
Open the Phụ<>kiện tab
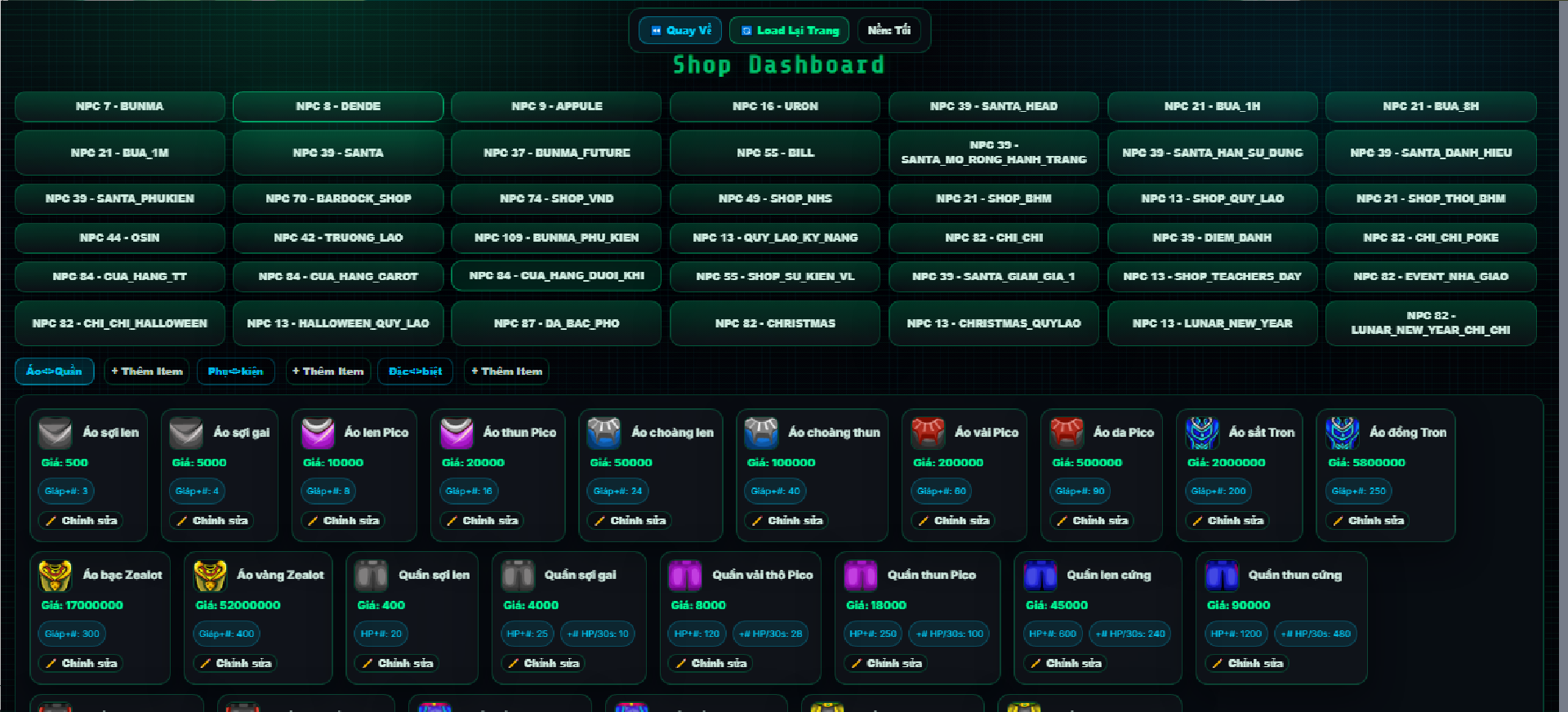[235, 372]
